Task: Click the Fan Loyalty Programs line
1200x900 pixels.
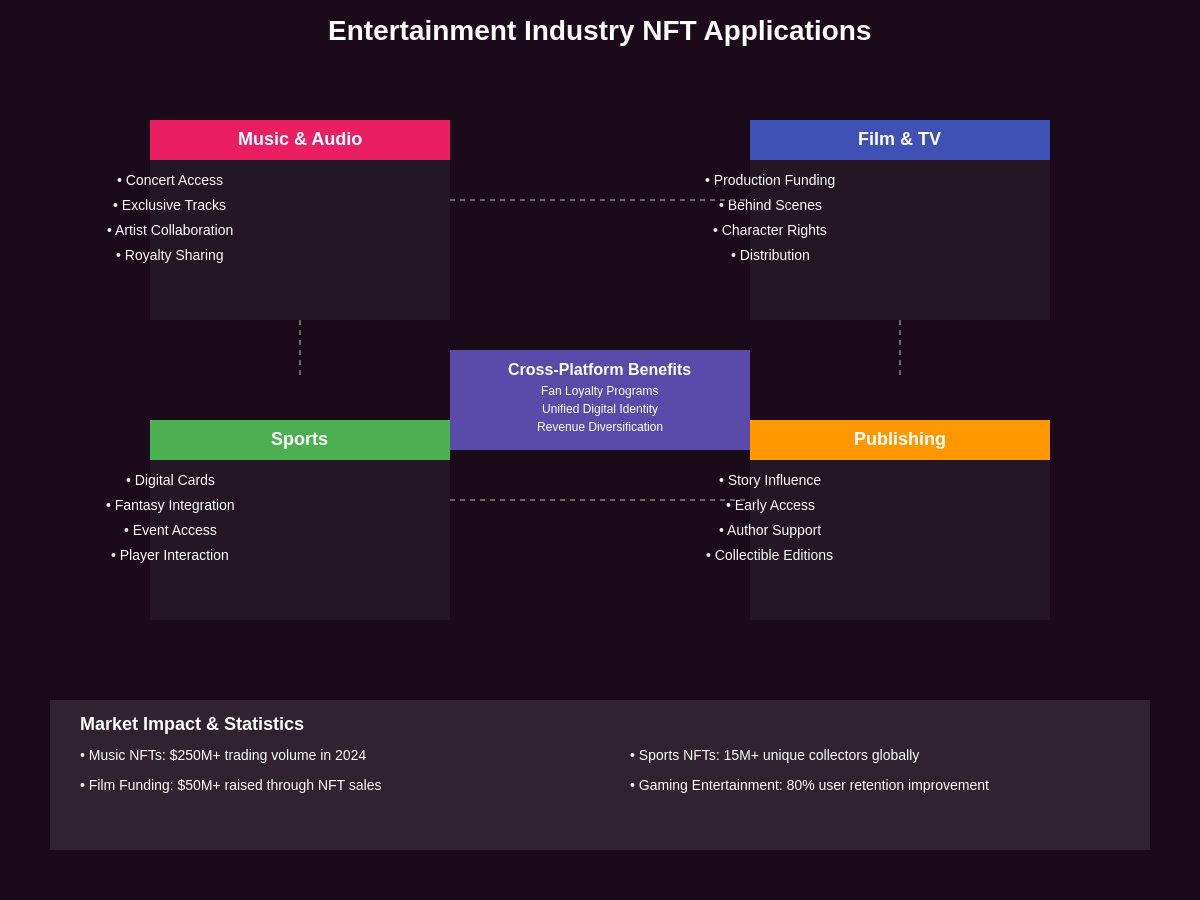Action: click(x=600, y=391)
